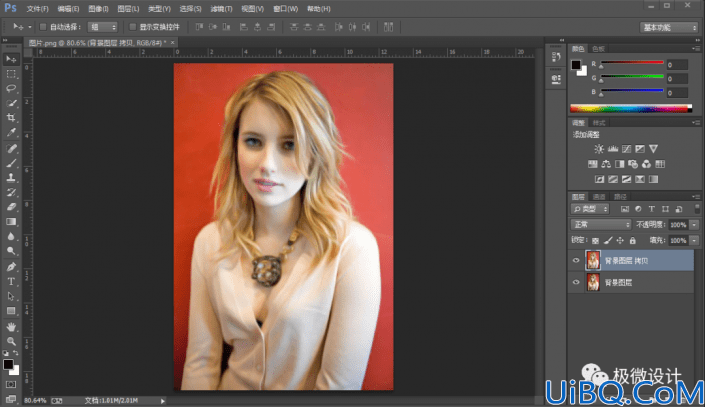Select the Rectangular Marquee tool

[x=11, y=74]
